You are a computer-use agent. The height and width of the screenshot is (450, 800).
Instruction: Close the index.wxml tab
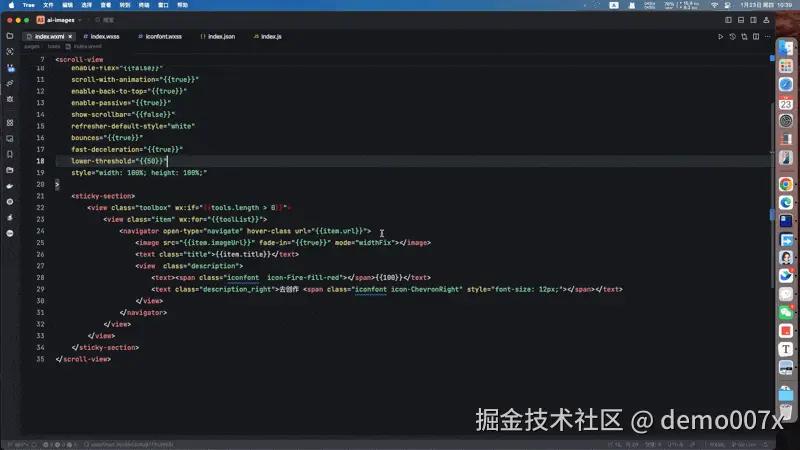(70, 37)
